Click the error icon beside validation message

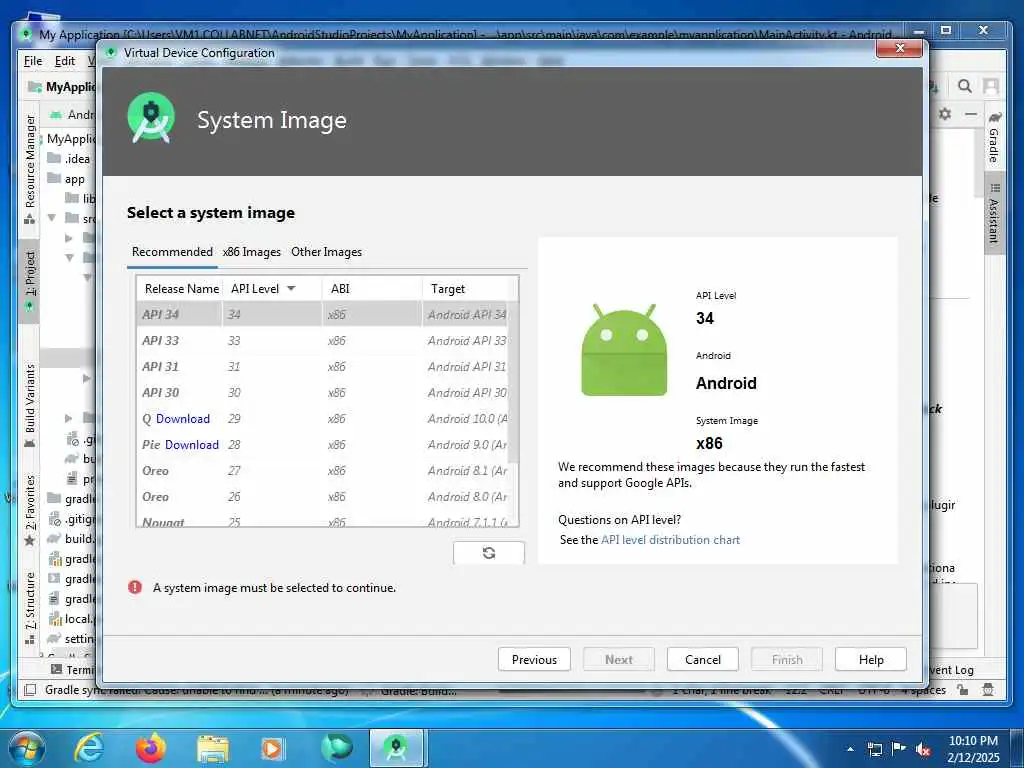135,587
